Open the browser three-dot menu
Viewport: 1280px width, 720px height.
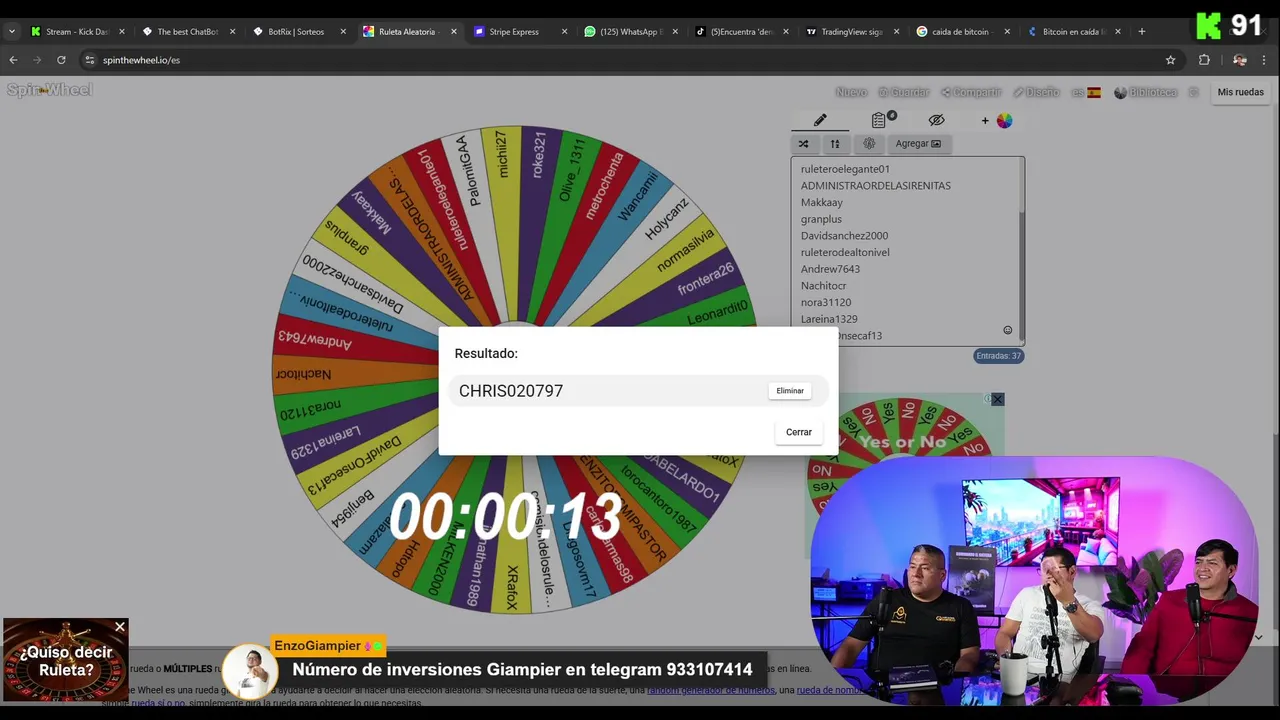click(x=1264, y=60)
